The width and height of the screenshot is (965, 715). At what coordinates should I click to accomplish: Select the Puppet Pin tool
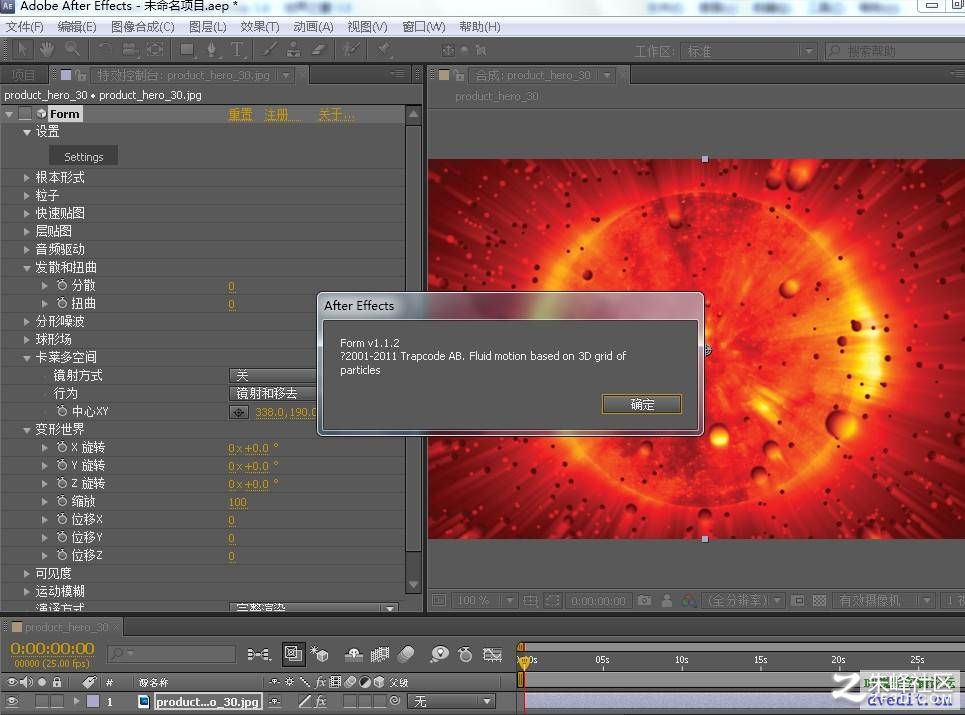pos(384,50)
